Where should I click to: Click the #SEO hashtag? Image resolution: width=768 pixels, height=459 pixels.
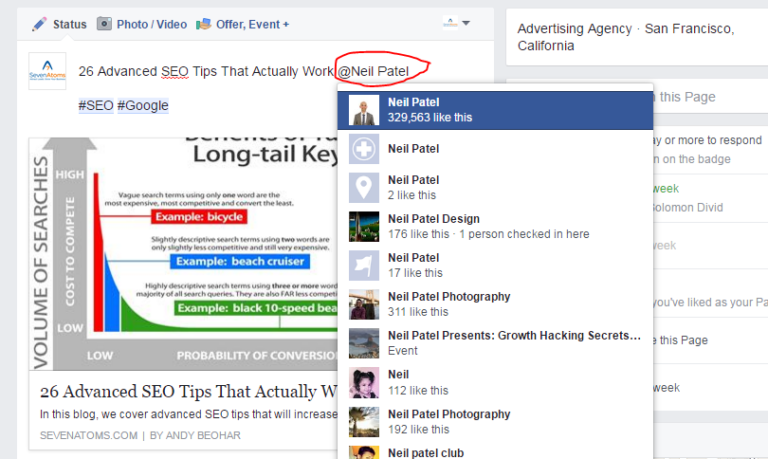tap(95, 106)
